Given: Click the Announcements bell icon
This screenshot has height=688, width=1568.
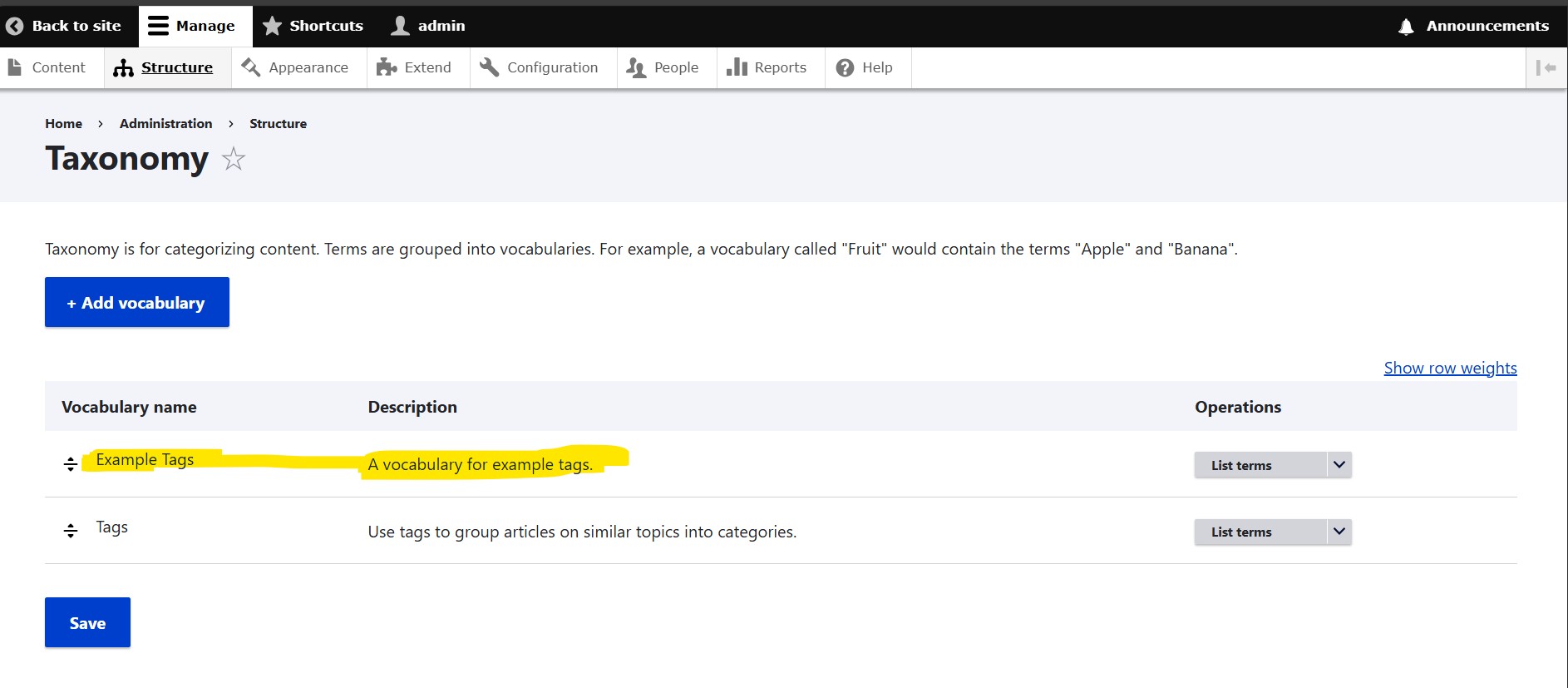Looking at the screenshot, I should (x=1406, y=27).
